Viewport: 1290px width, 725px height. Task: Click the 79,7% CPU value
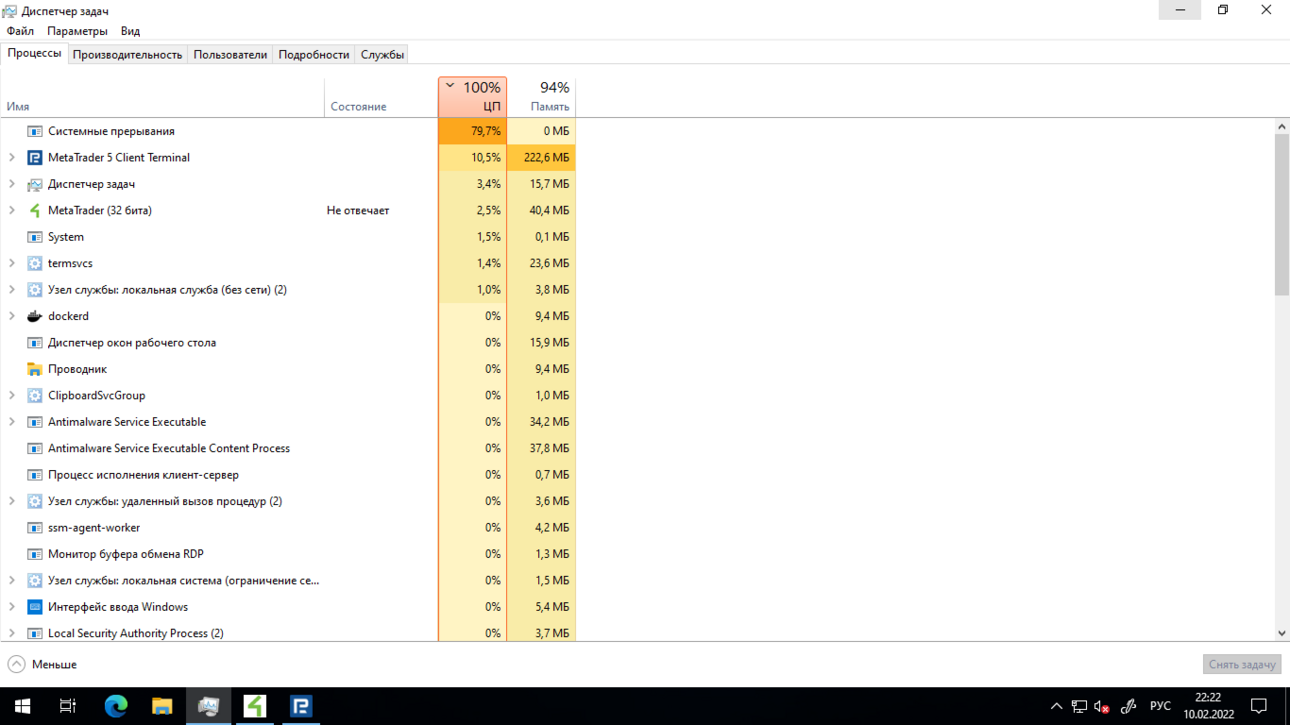click(485, 131)
